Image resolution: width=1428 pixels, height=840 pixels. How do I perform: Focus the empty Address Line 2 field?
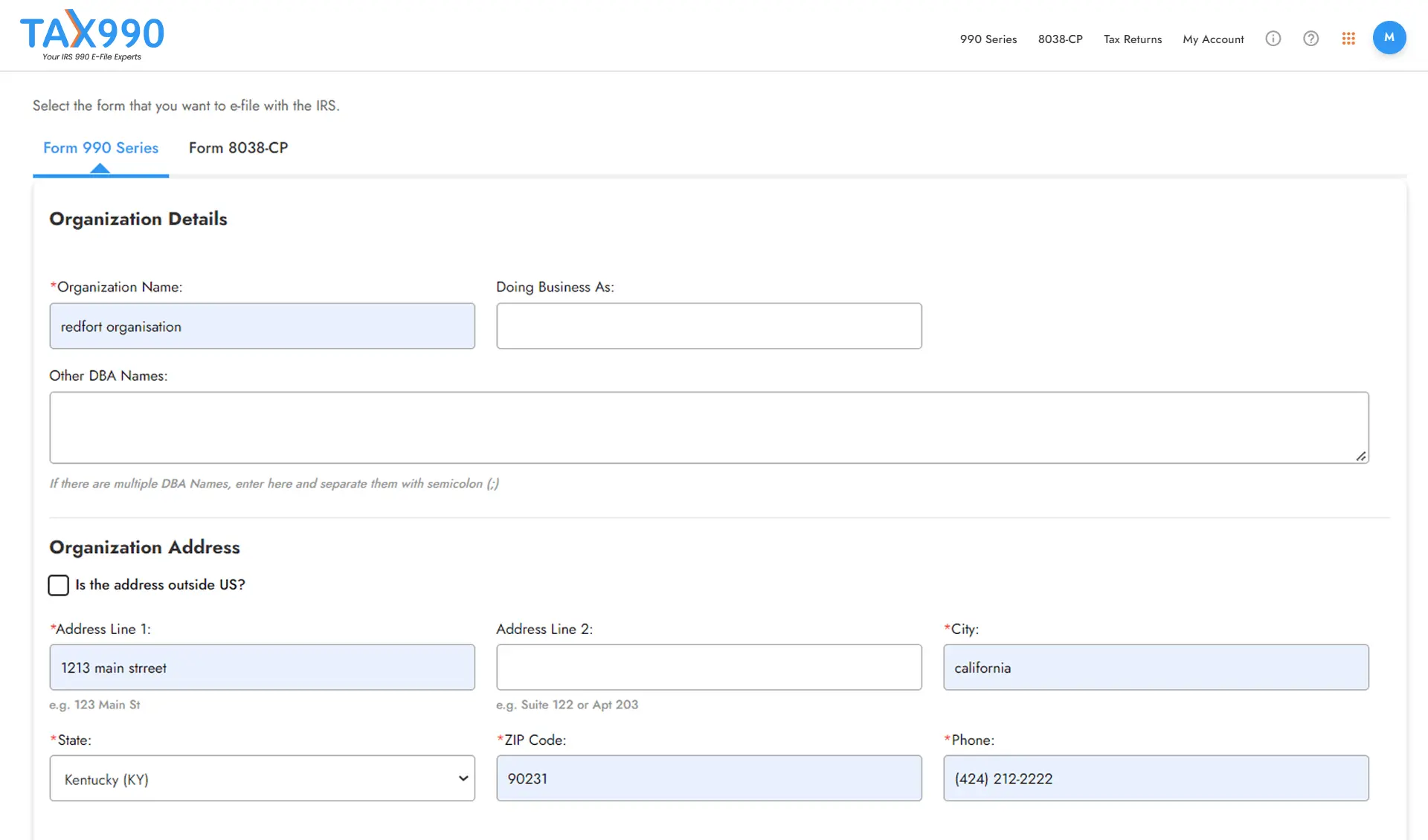point(709,667)
